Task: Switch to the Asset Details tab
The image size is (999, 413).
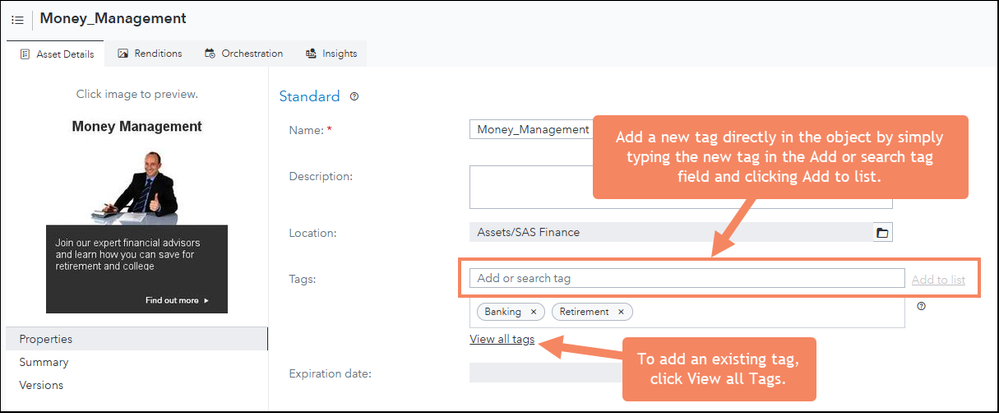Action: point(57,54)
